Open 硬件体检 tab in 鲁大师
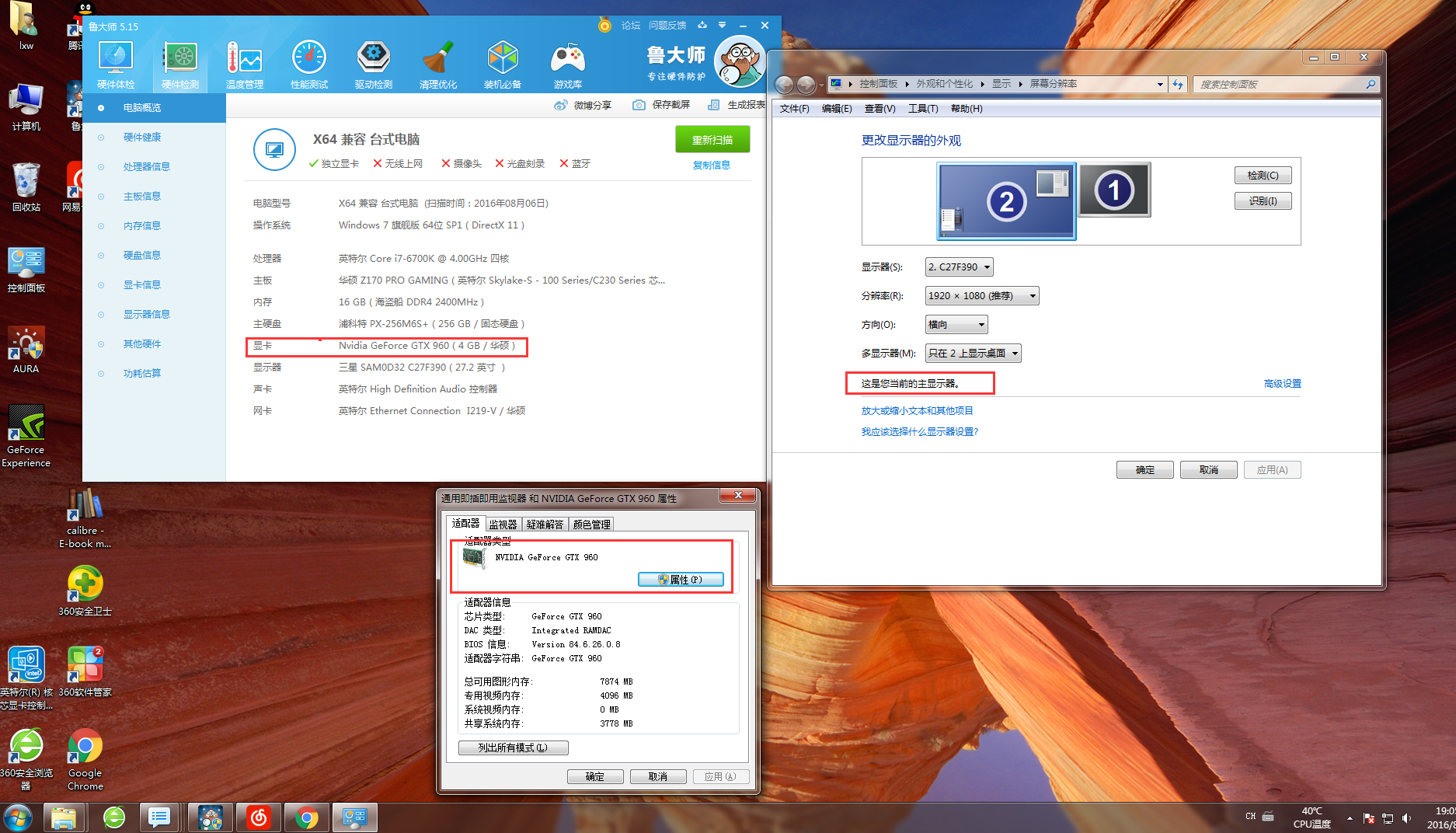The height and width of the screenshot is (833, 1456). coord(116,65)
